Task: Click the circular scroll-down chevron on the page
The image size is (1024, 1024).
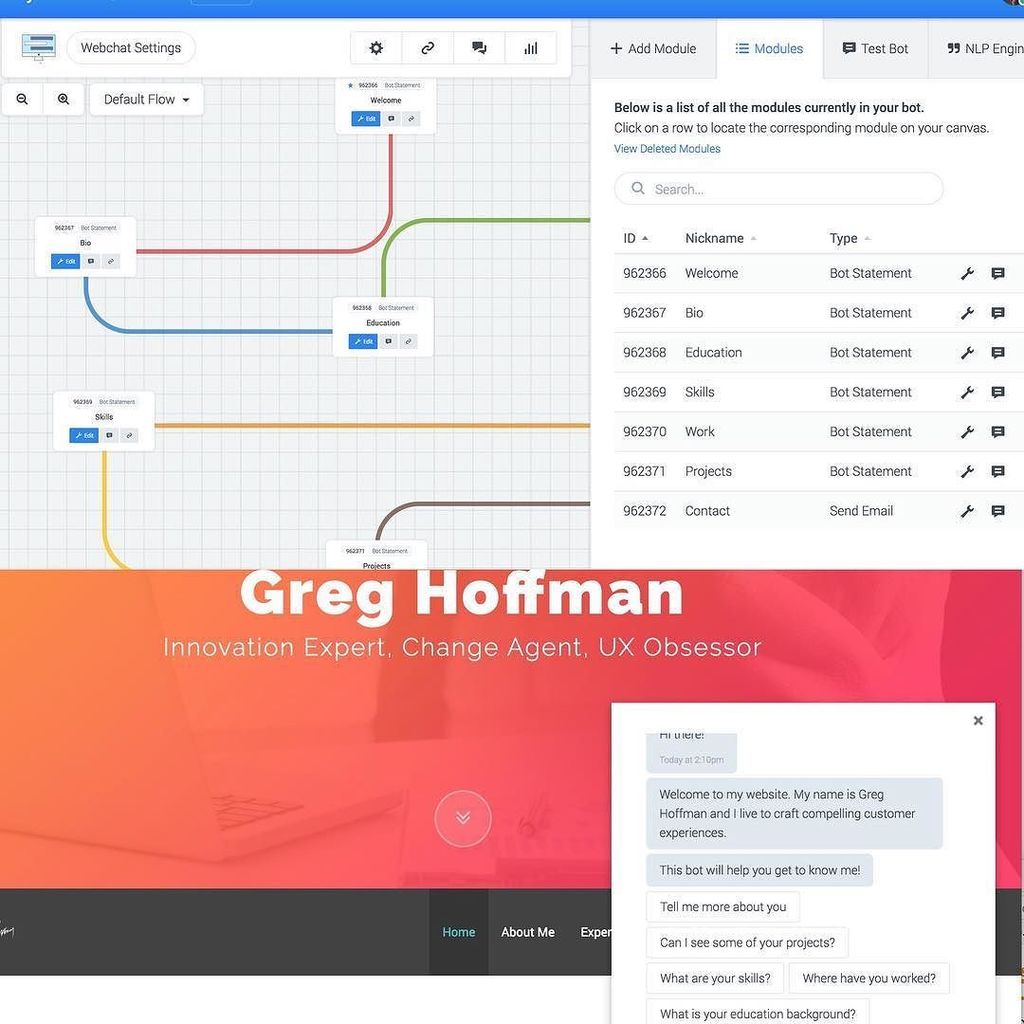Action: click(462, 817)
